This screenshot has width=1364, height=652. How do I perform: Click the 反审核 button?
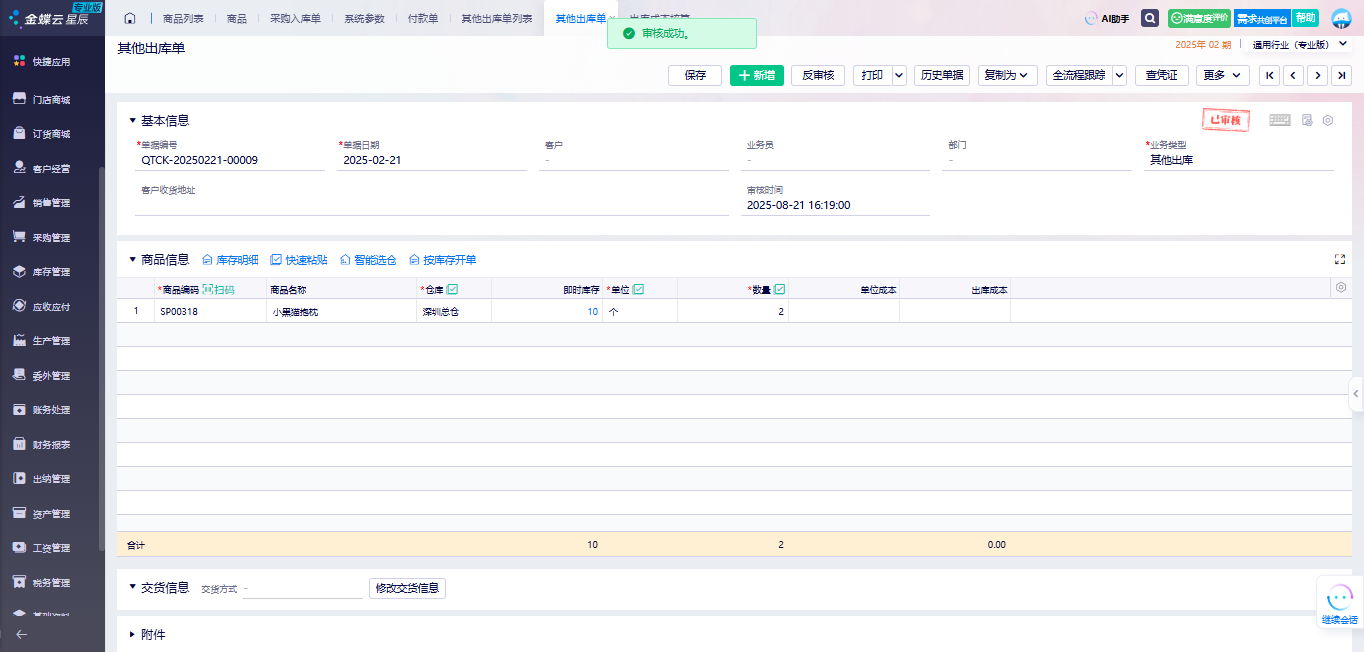tap(818, 75)
